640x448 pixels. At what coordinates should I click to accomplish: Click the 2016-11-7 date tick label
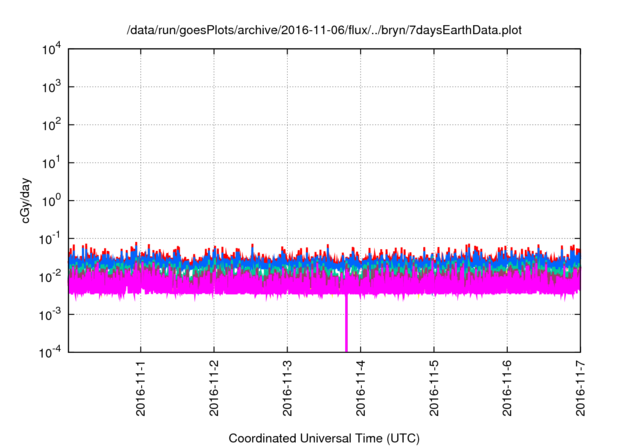coord(579,386)
